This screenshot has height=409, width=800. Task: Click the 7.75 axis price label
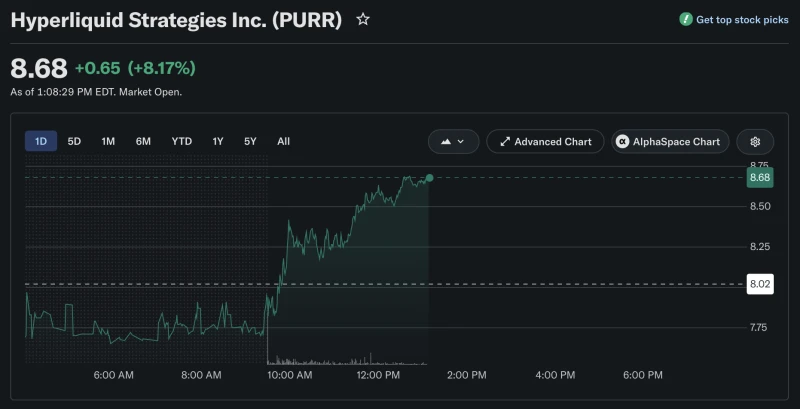coord(760,327)
